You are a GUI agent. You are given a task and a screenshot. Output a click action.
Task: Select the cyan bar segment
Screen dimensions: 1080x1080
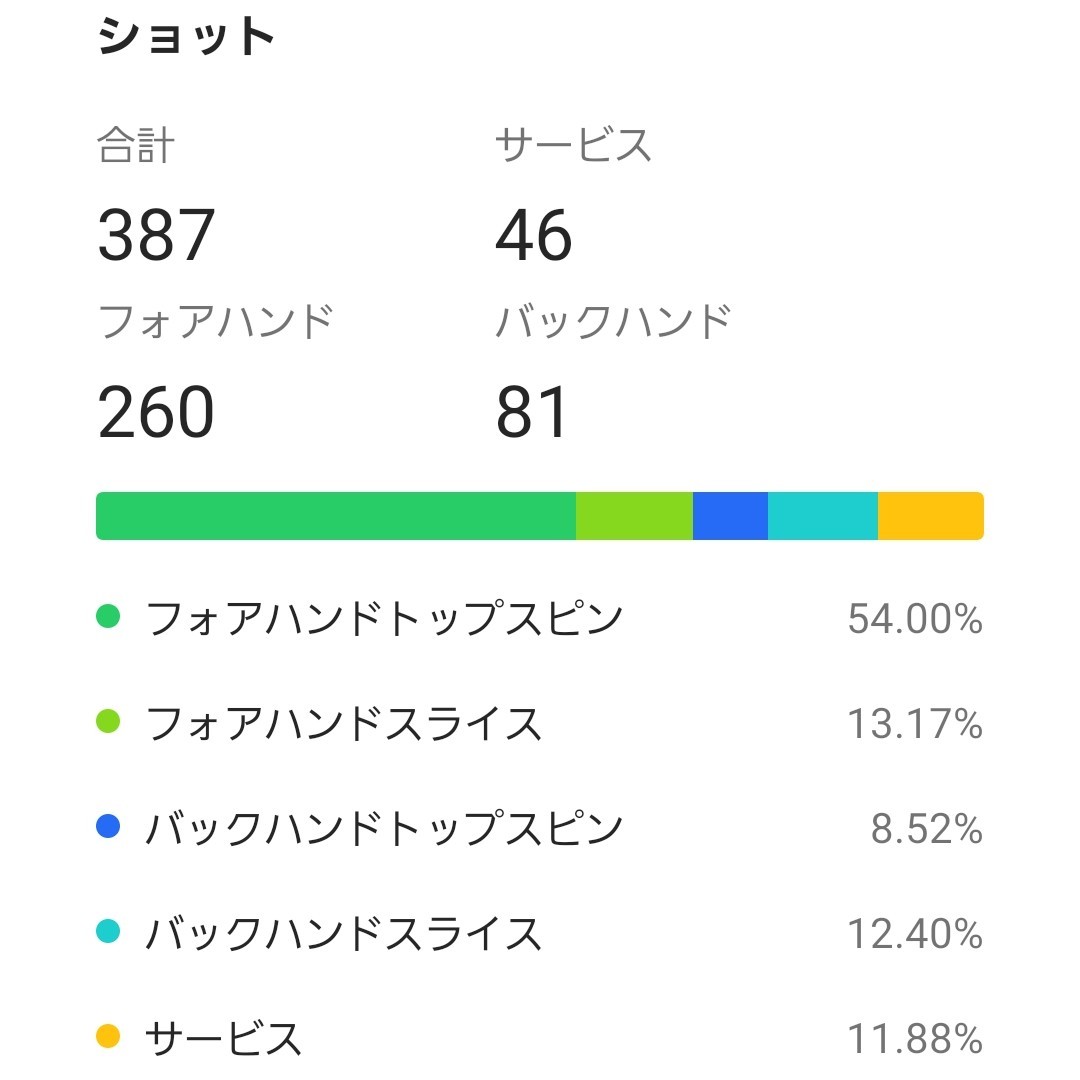tap(823, 516)
